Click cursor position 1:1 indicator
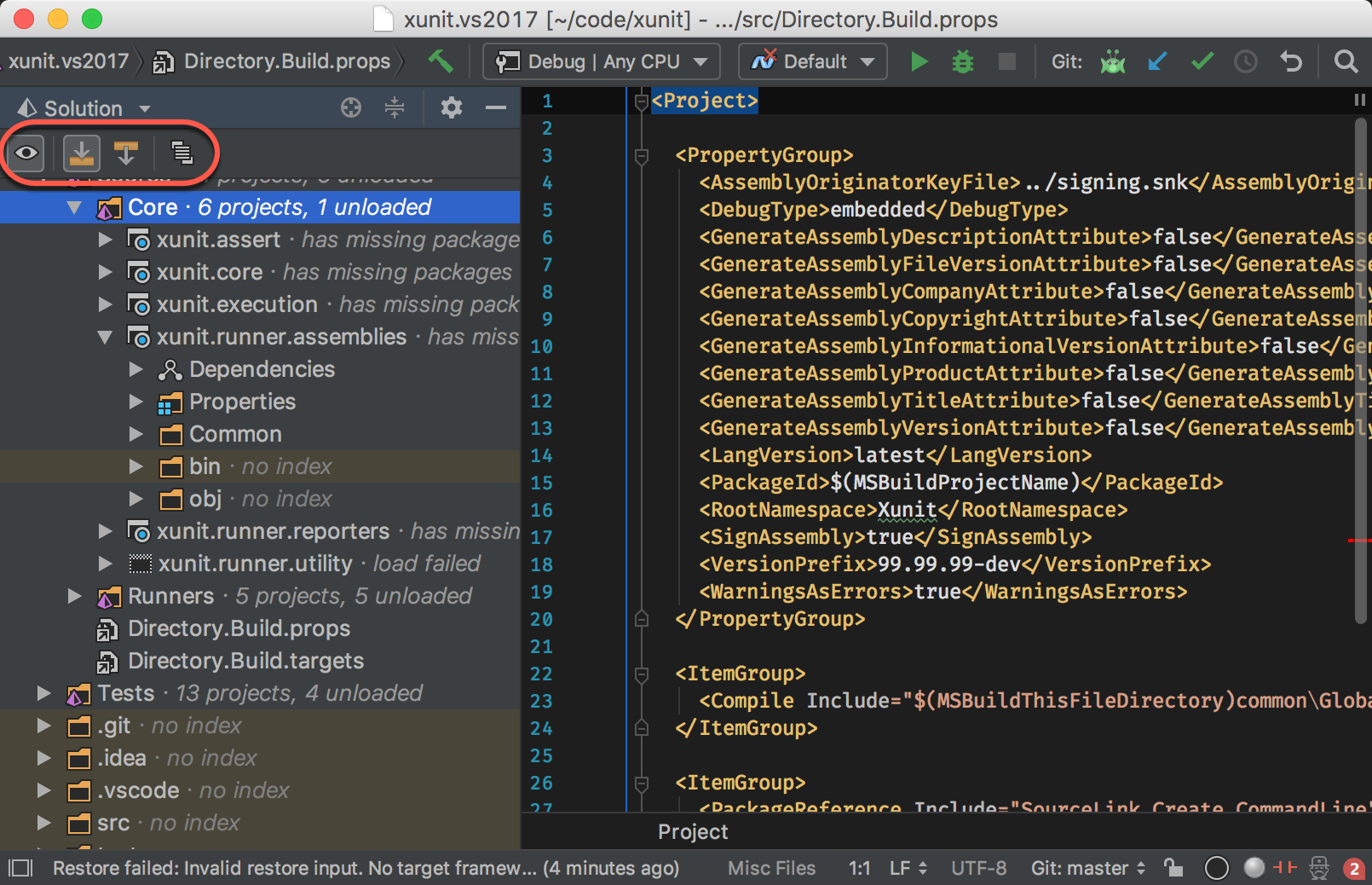 coord(859,868)
